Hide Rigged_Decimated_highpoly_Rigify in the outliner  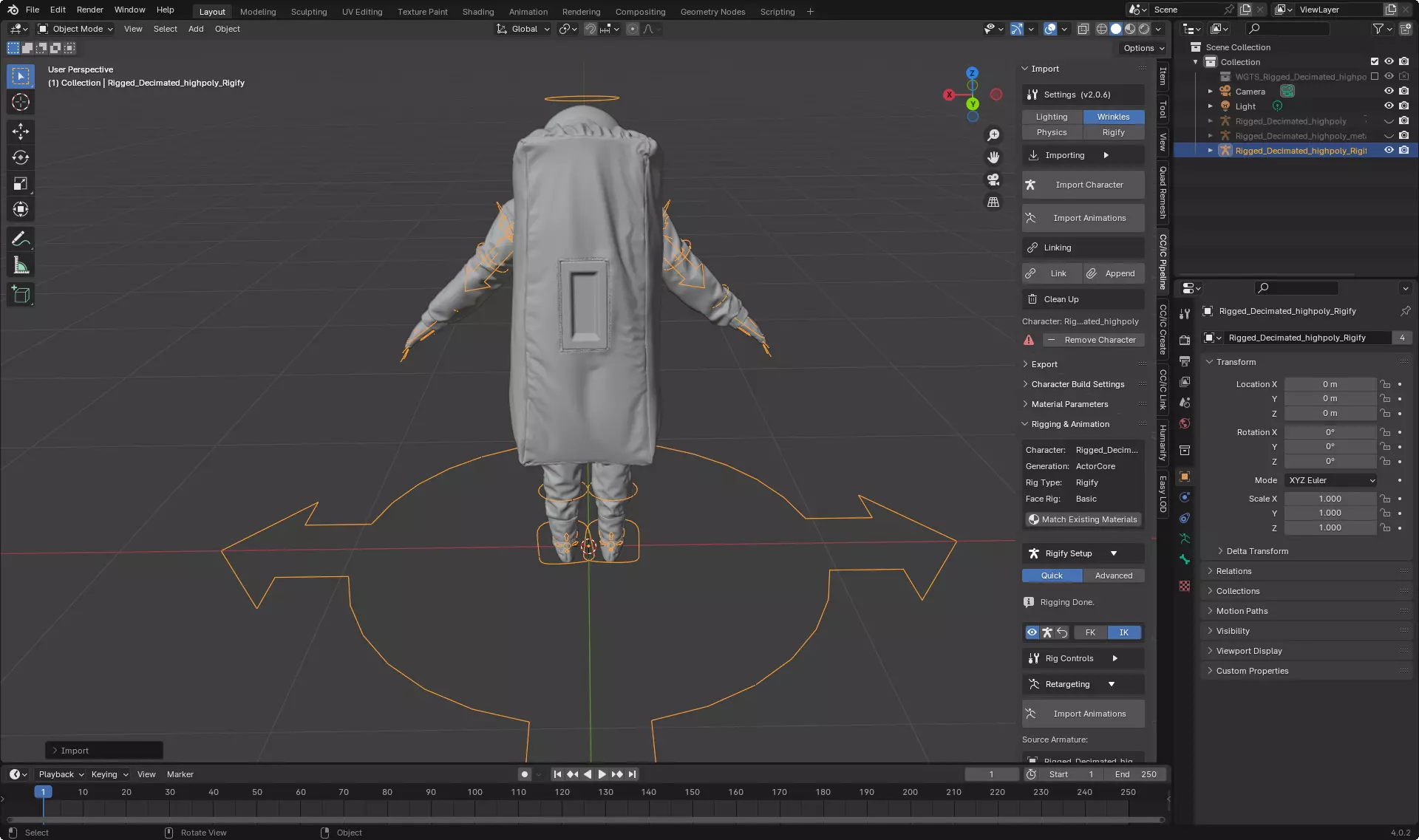click(1389, 151)
